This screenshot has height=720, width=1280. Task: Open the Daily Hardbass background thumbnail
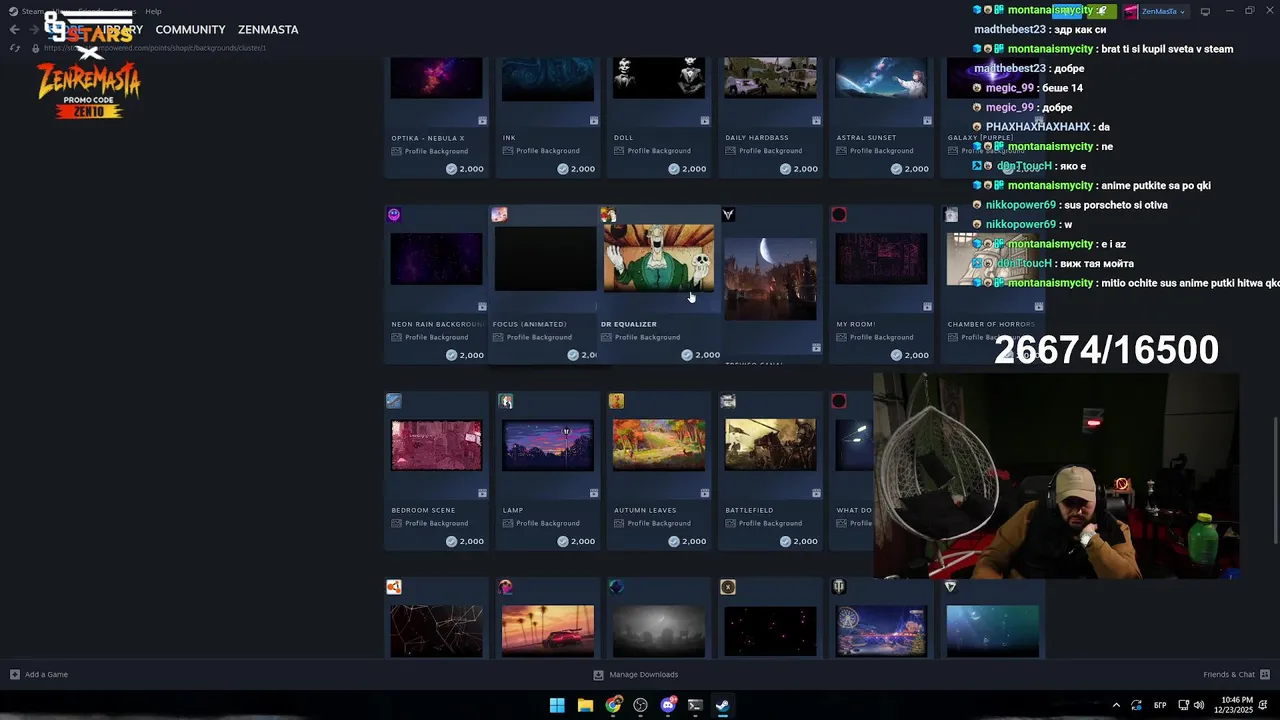tap(770, 77)
